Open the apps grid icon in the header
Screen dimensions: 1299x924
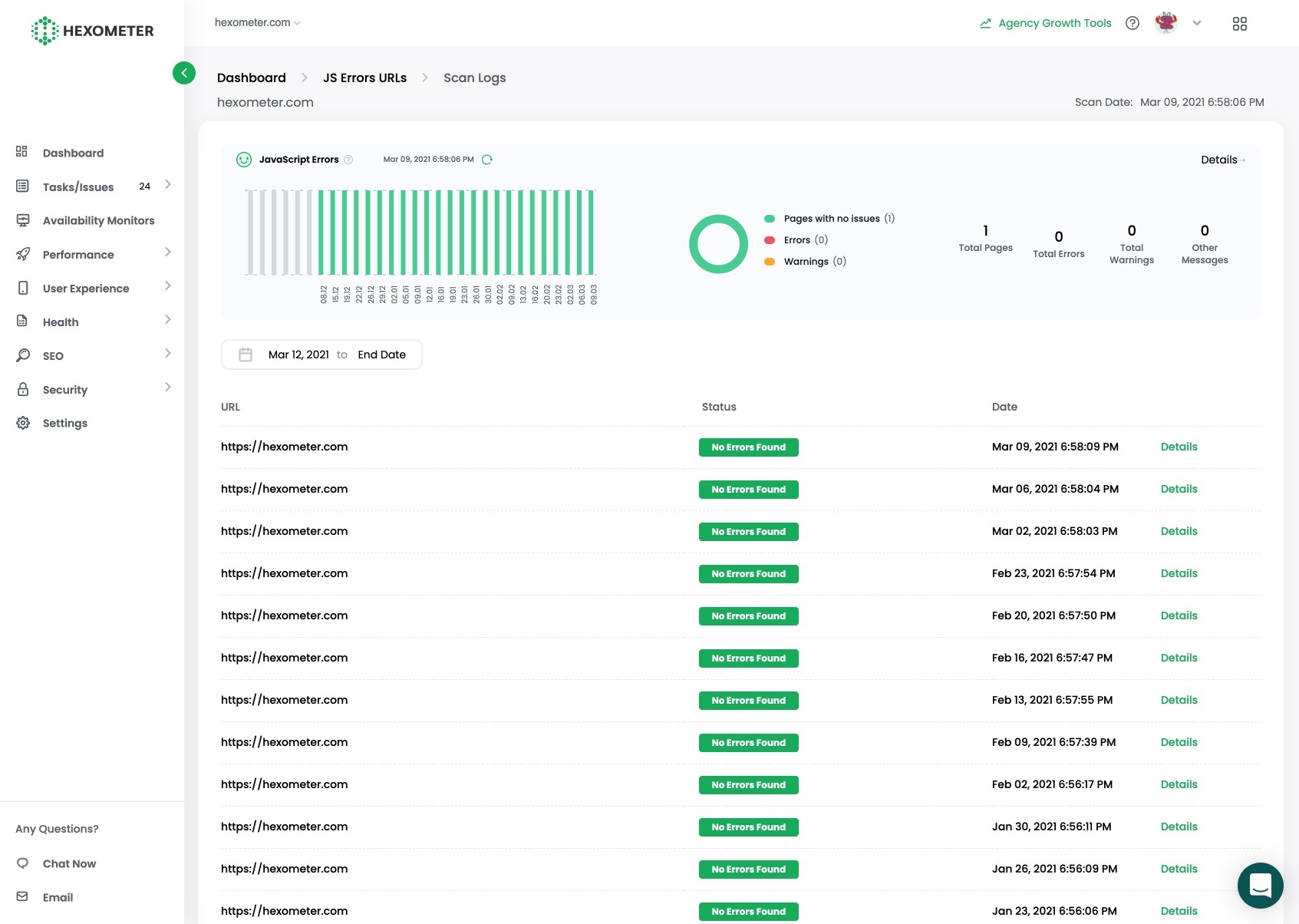pyautogui.click(x=1240, y=24)
